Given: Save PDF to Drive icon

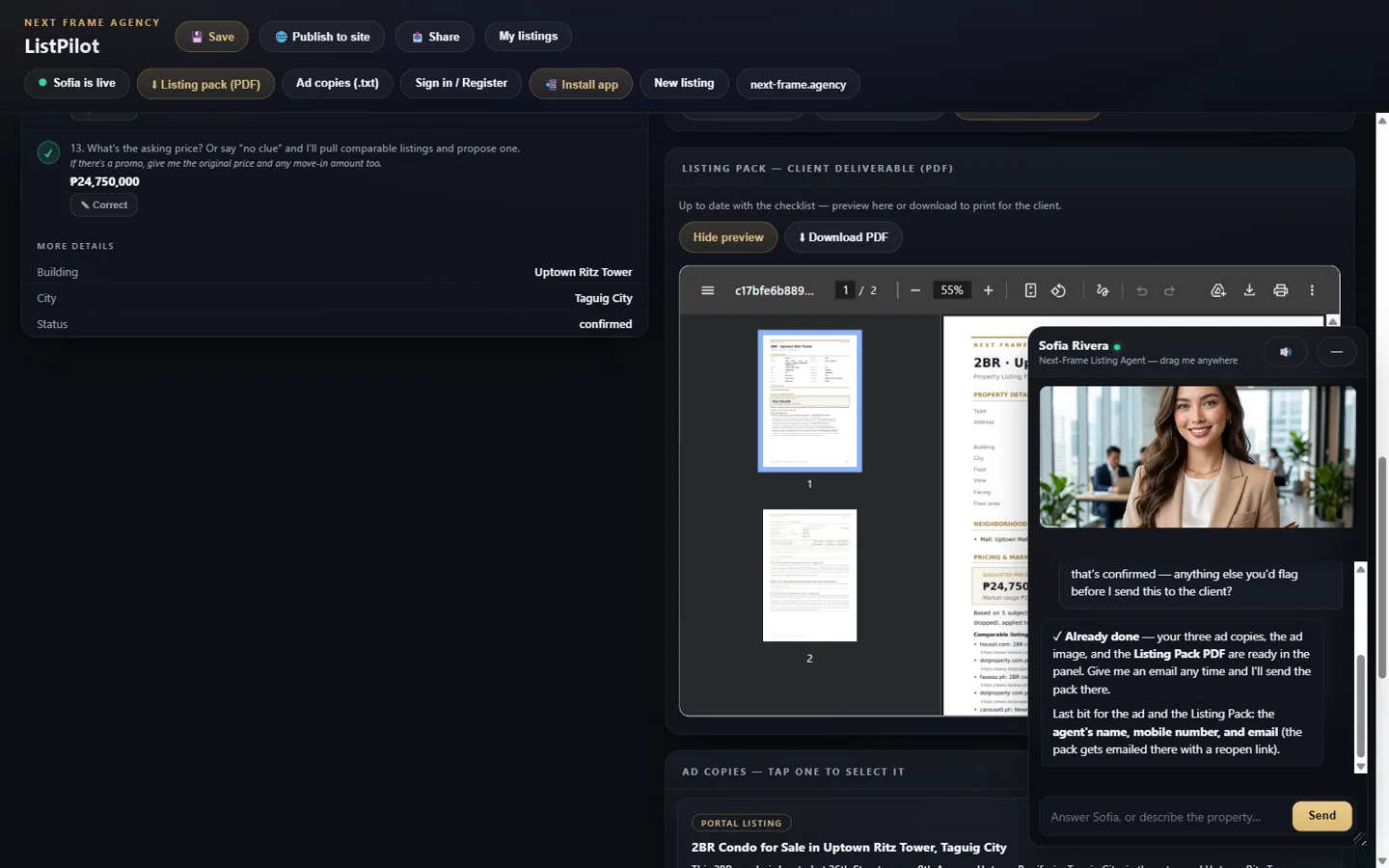Looking at the screenshot, I should (1218, 290).
